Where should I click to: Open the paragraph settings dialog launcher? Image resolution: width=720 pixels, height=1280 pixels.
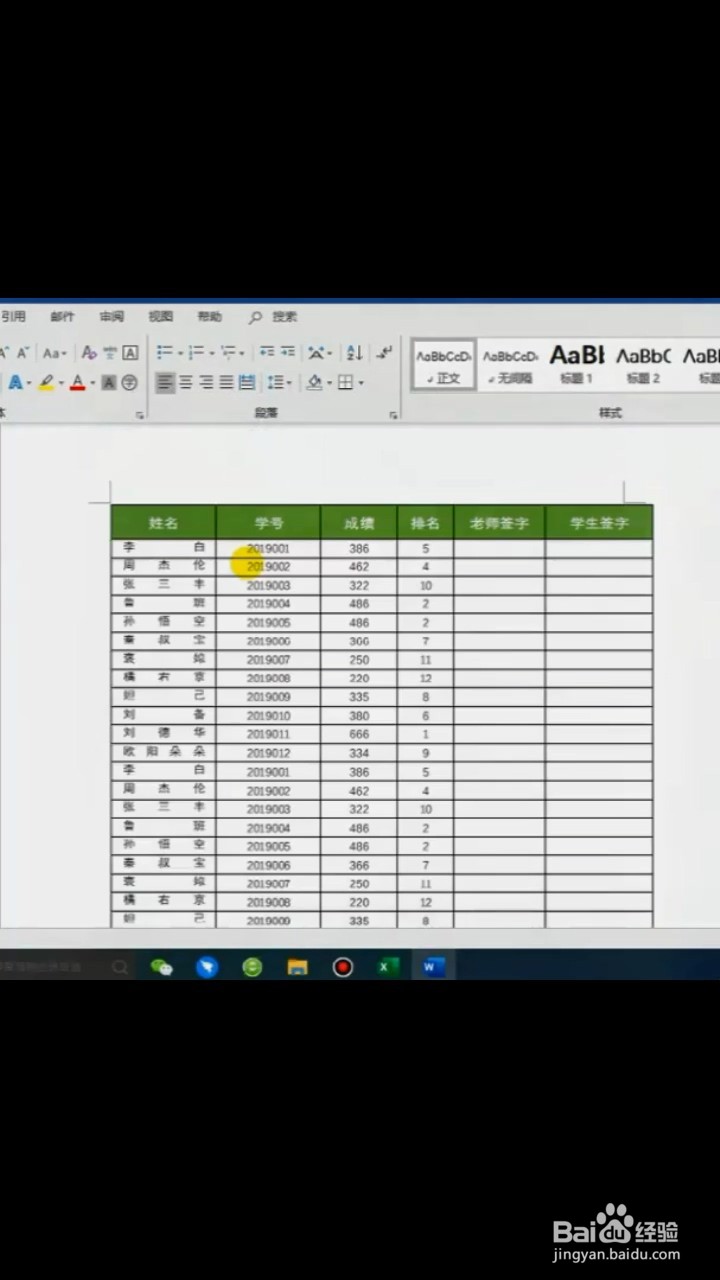[393, 414]
